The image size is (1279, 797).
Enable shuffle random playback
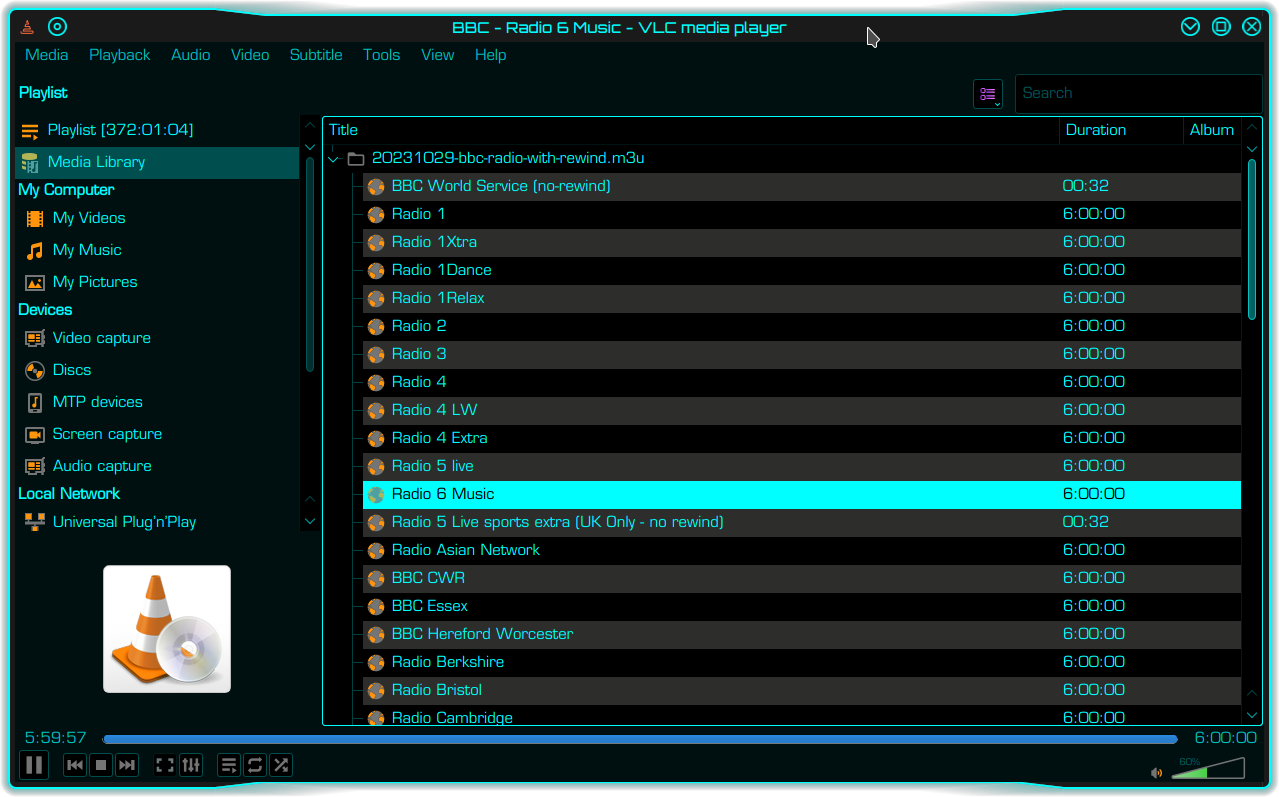281,765
